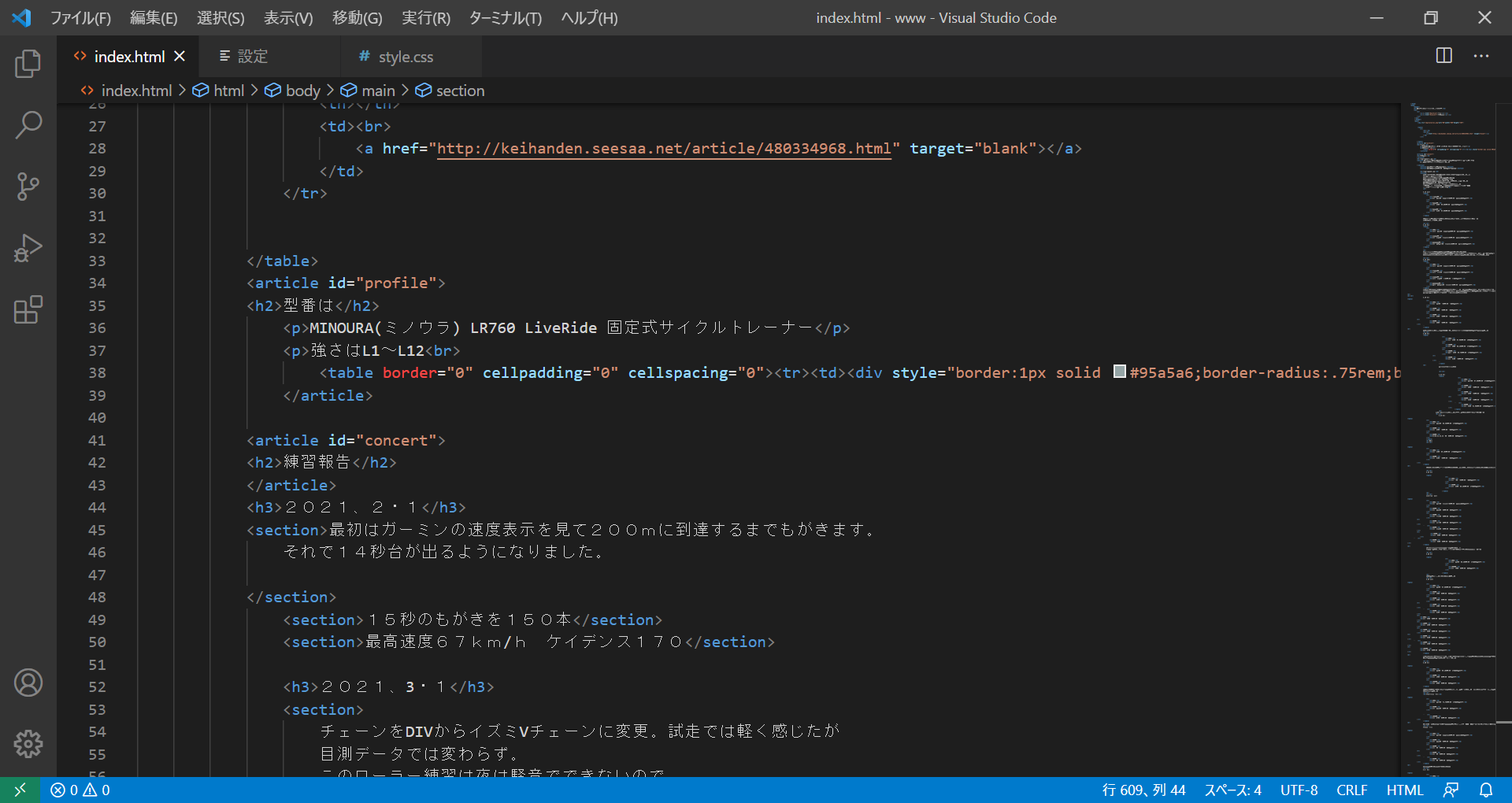
Task: Expand the html breadcrumb item
Action: click(219, 91)
